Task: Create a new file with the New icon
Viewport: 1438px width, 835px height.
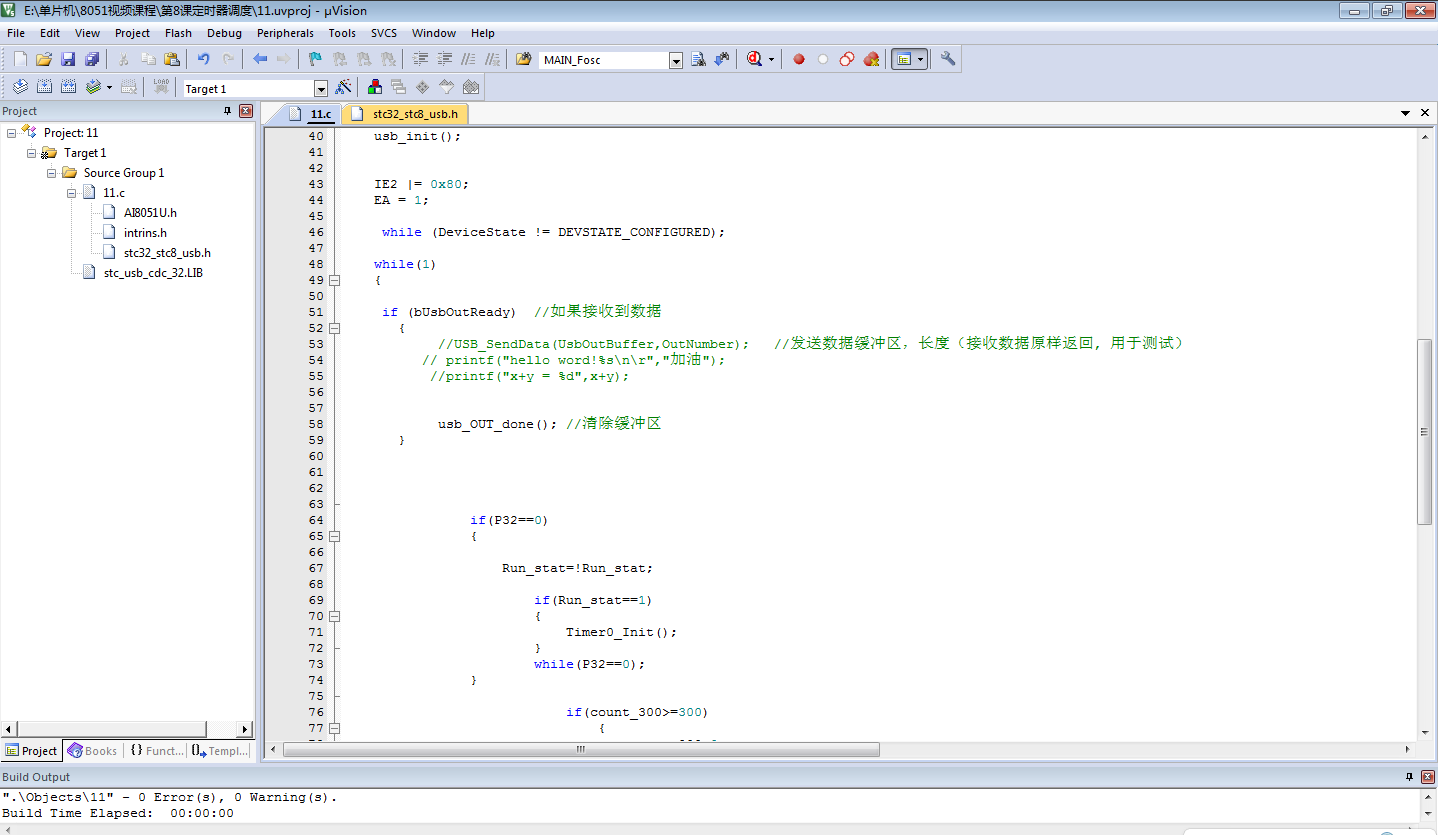Action: (x=20, y=60)
